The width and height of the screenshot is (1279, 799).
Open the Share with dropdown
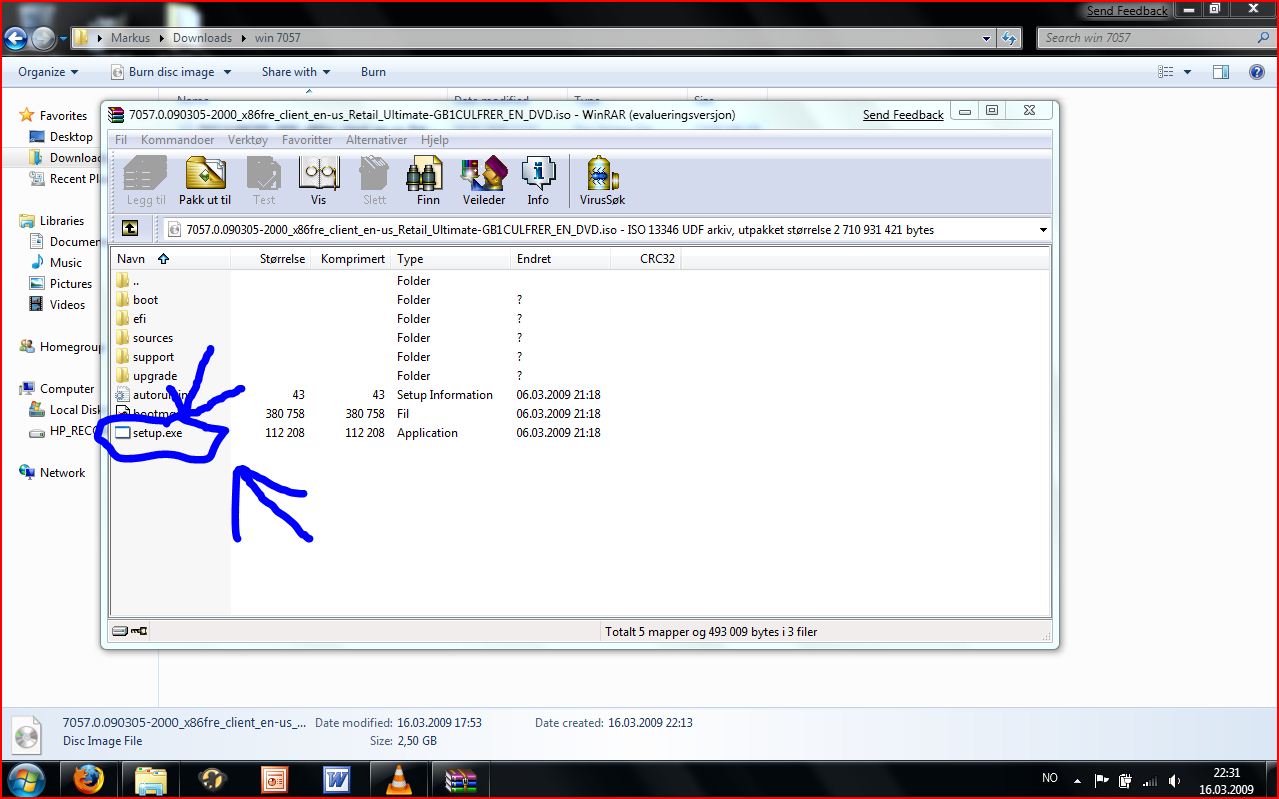[x=295, y=72]
